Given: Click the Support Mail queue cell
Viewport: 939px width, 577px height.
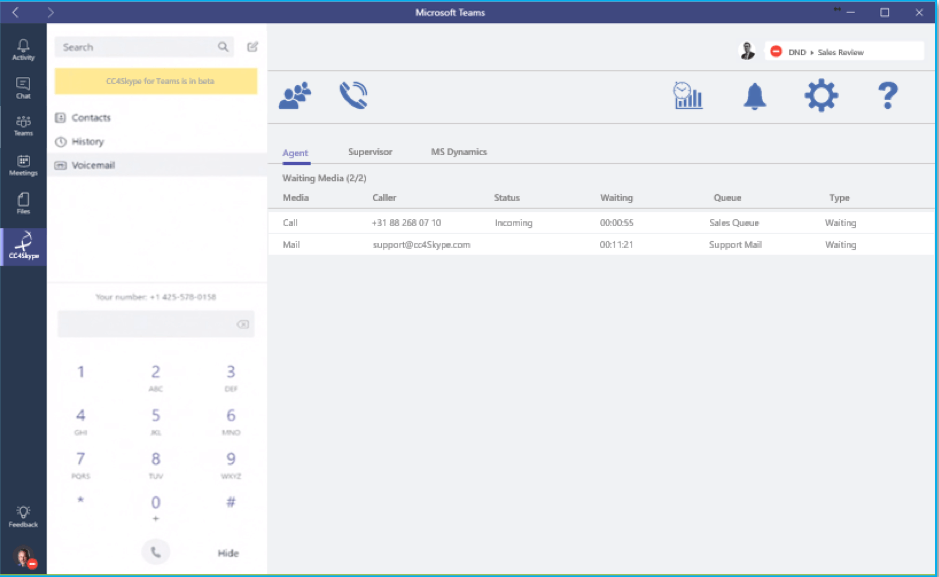Looking at the screenshot, I should (x=735, y=245).
